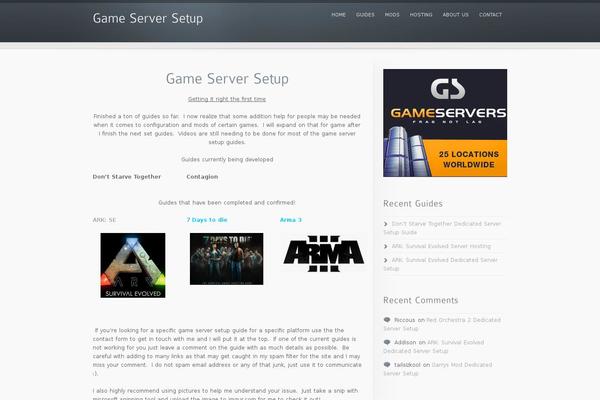This screenshot has height=400, width=600.
Task: Click the Recent Guides heading
Action: point(413,204)
